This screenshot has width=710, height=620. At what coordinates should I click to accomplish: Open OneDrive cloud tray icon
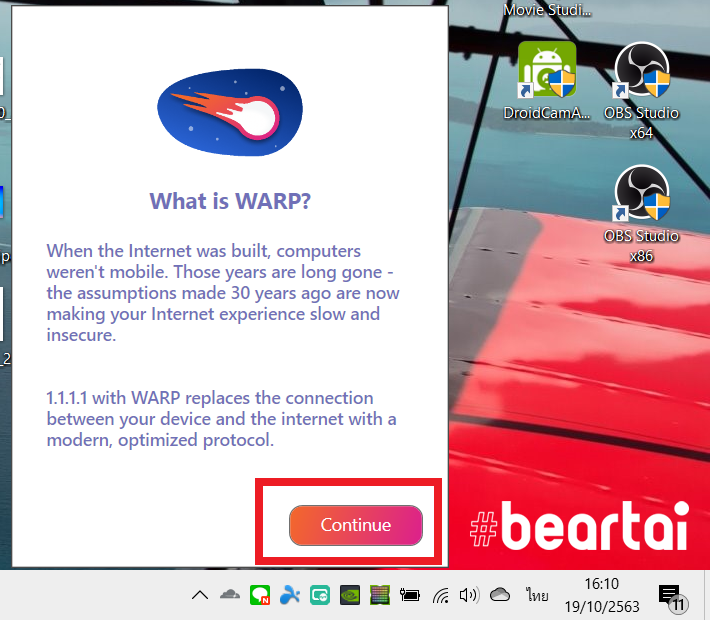[x=500, y=594]
